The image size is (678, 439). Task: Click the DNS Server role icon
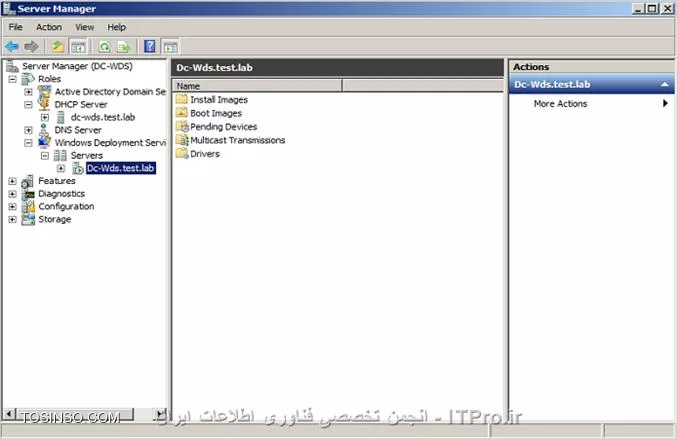(44, 130)
